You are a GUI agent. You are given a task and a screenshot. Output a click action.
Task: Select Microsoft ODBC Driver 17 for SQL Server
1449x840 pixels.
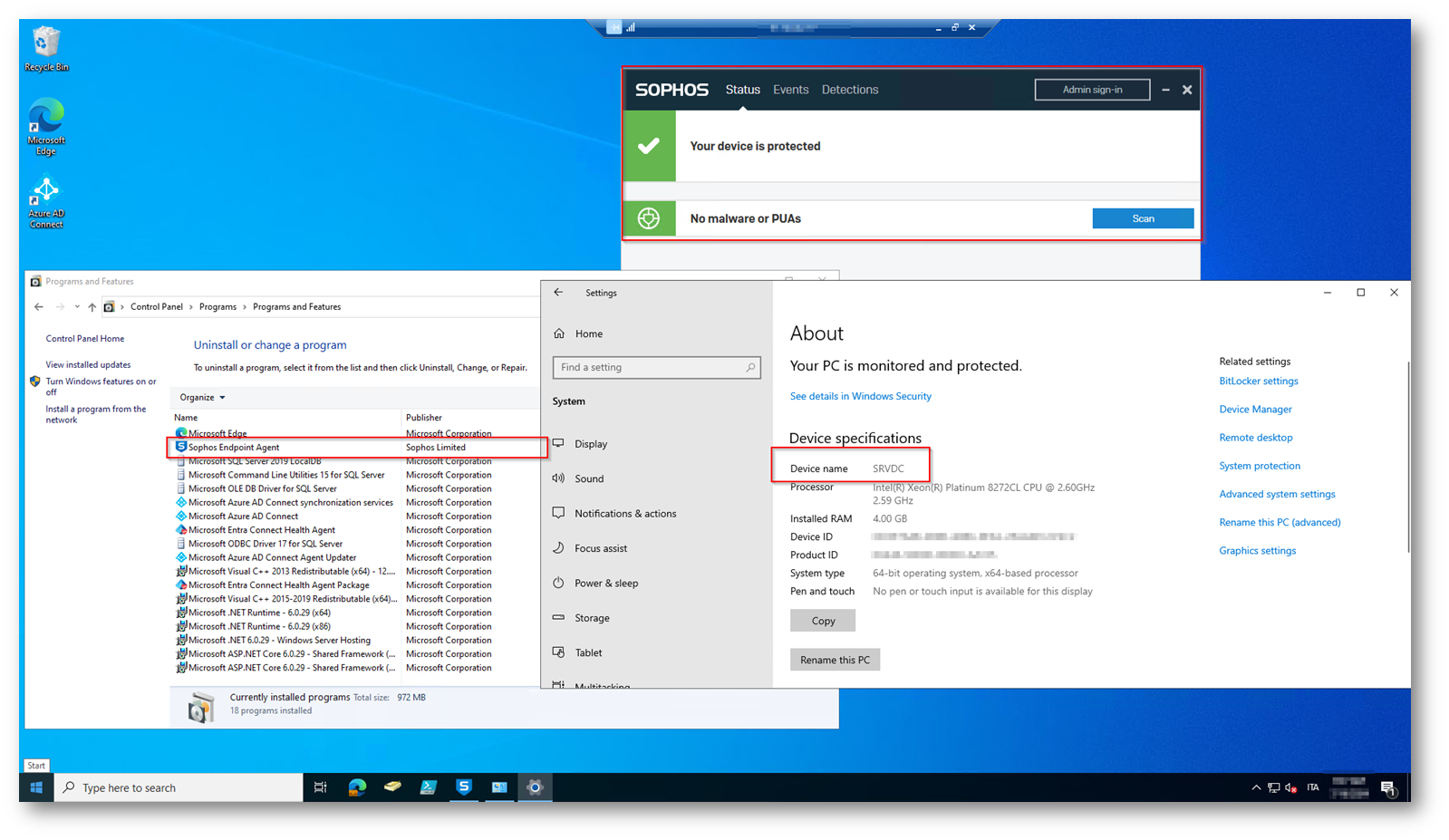pyautogui.click(x=357, y=544)
